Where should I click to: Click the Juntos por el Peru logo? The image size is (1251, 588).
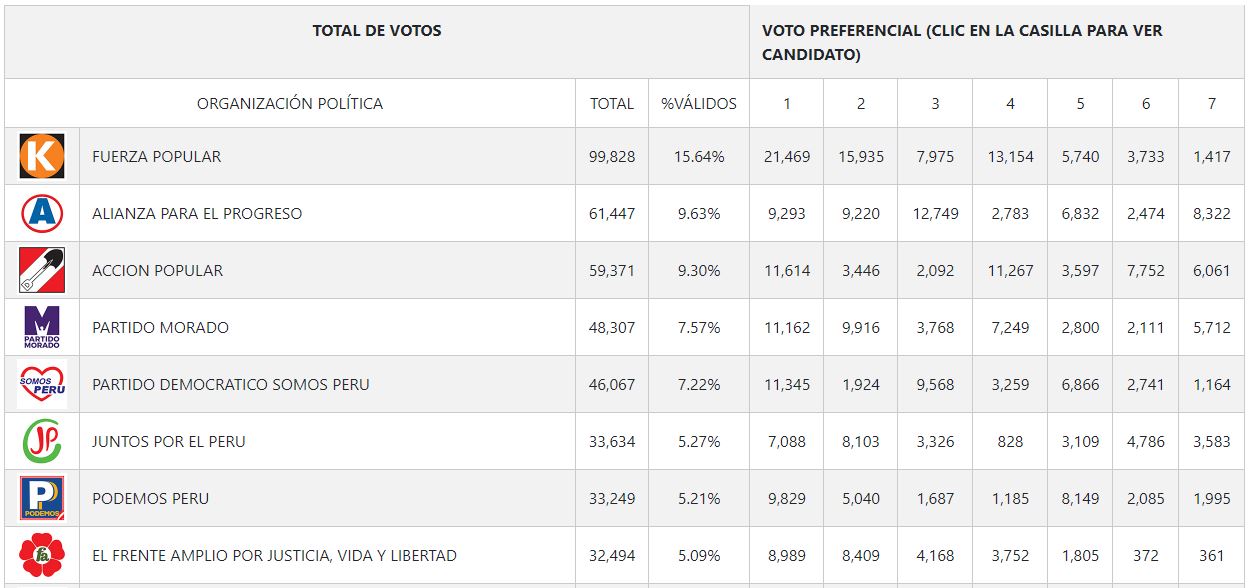[x=42, y=441]
